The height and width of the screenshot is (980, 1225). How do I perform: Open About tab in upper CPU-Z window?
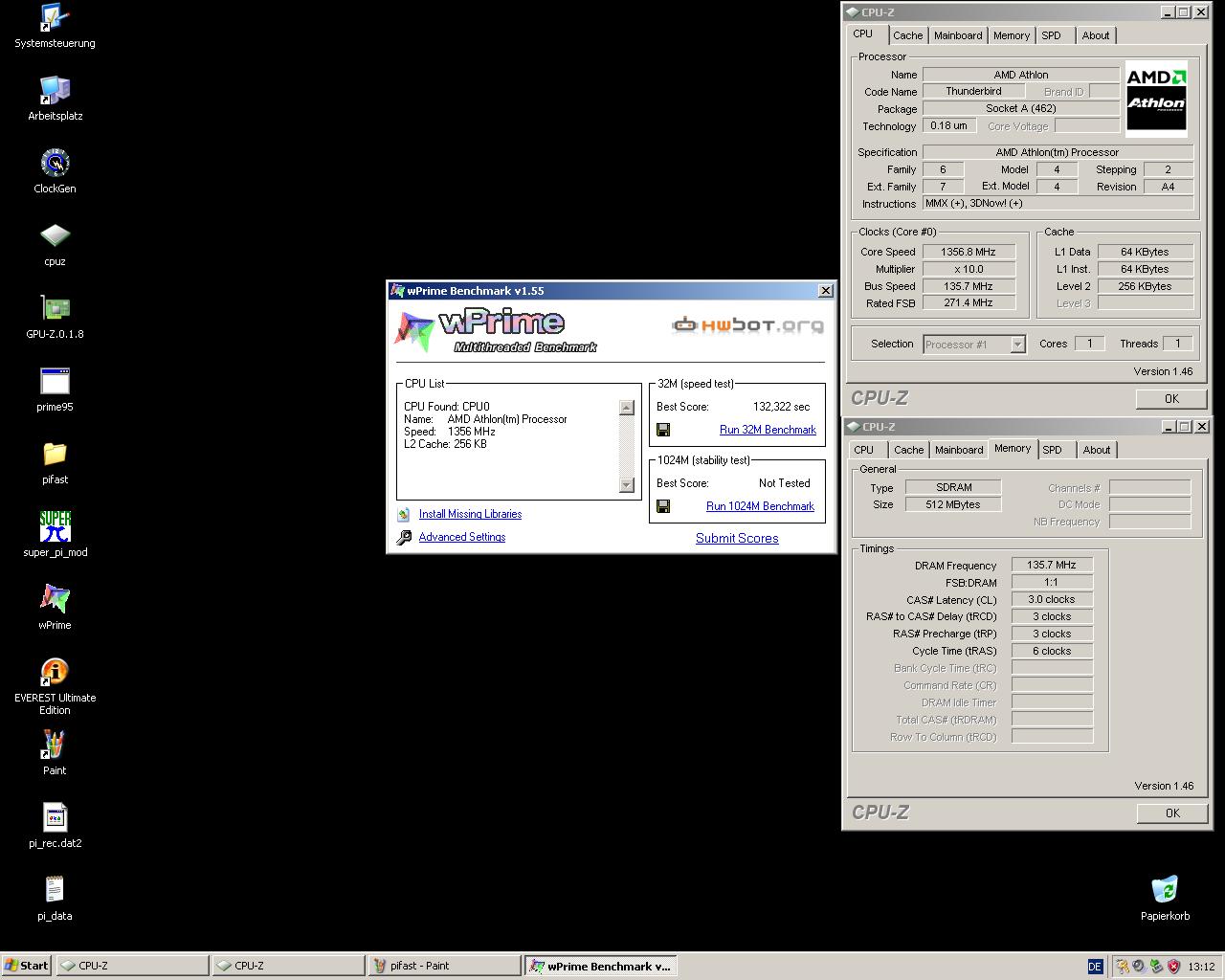coord(1096,35)
